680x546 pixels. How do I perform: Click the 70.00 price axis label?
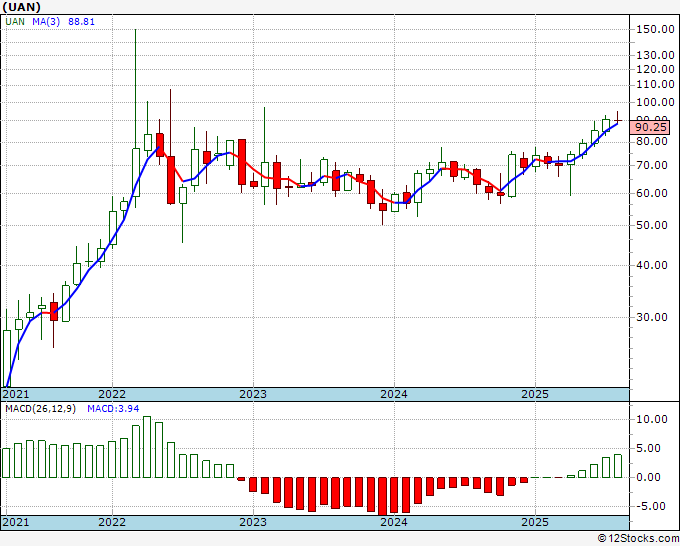[x=652, y=165]
